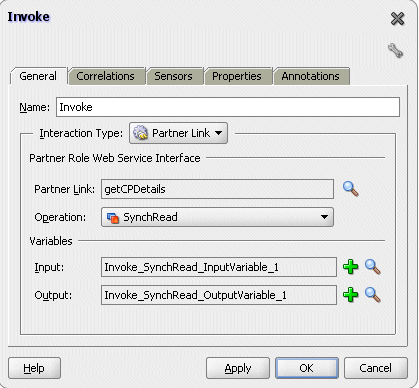Close the Invoke dialog with X
Screen dimensions: 419x388
(397, 19)
